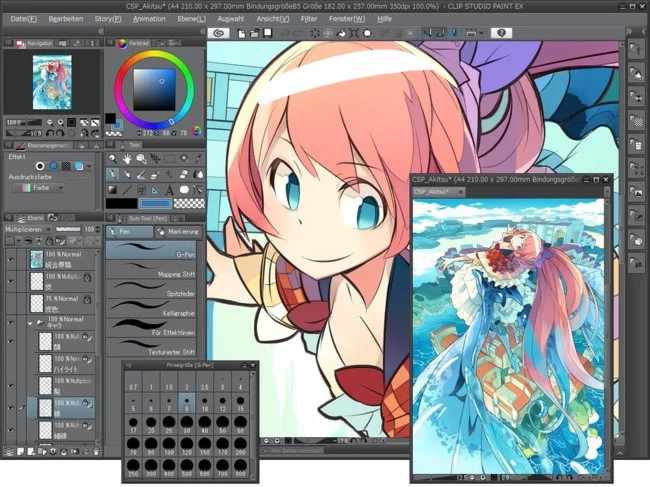The height and width of the screenshot is (487, 650).
Task: Select the Move layer tool
Action: 155,158
